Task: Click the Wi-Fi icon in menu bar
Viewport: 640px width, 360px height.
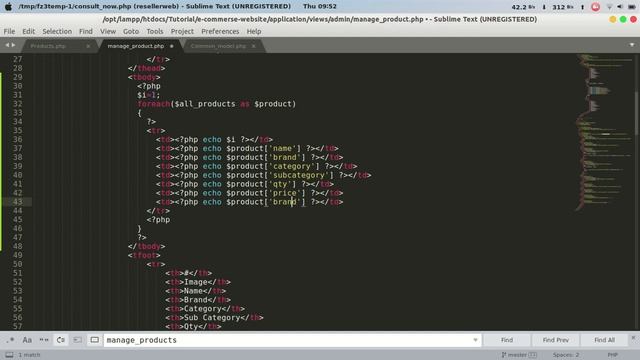Action: tap(609, 7)
